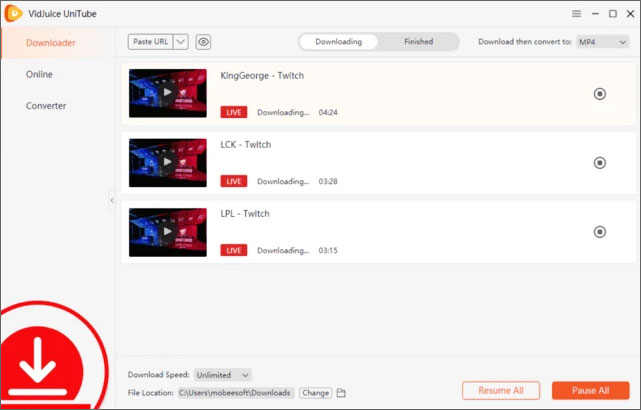Open the hamburger menu in title bar

[x=576, y=14]
